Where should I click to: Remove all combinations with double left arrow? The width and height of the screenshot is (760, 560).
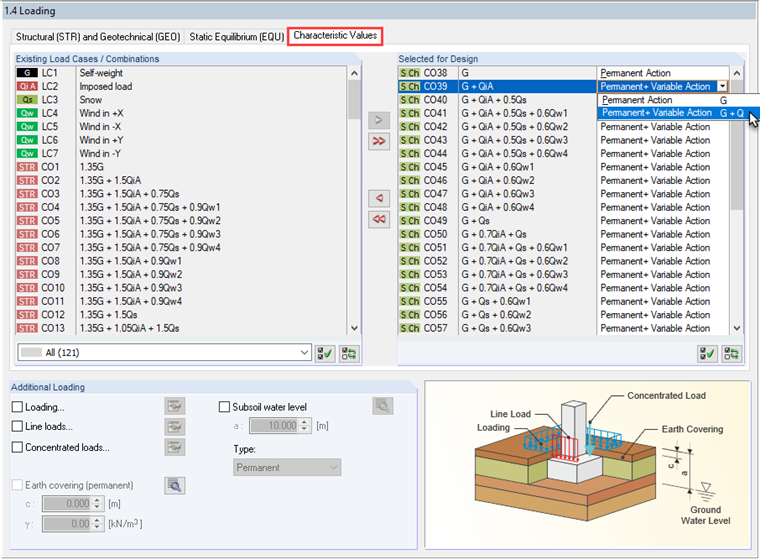click(379, 219)
